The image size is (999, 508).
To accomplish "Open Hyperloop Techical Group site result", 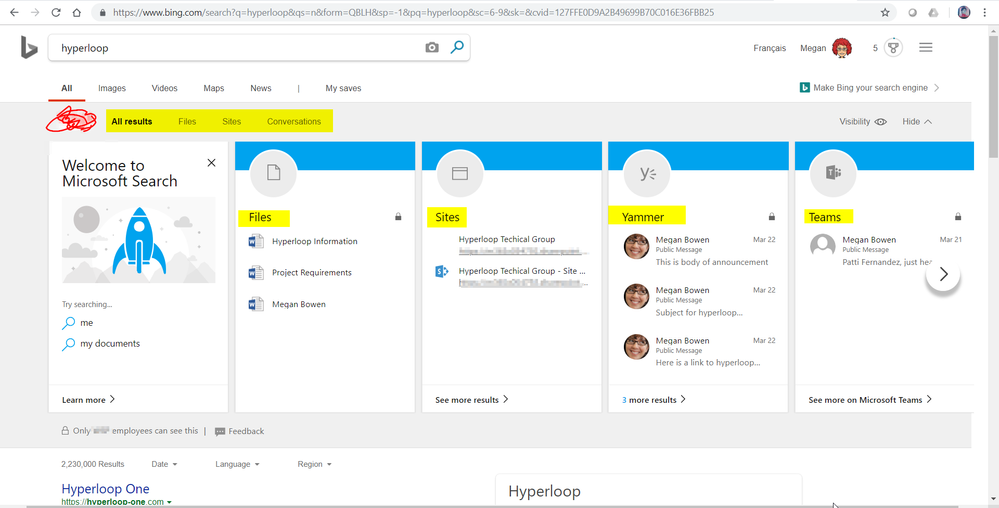I will click(507, 240).
